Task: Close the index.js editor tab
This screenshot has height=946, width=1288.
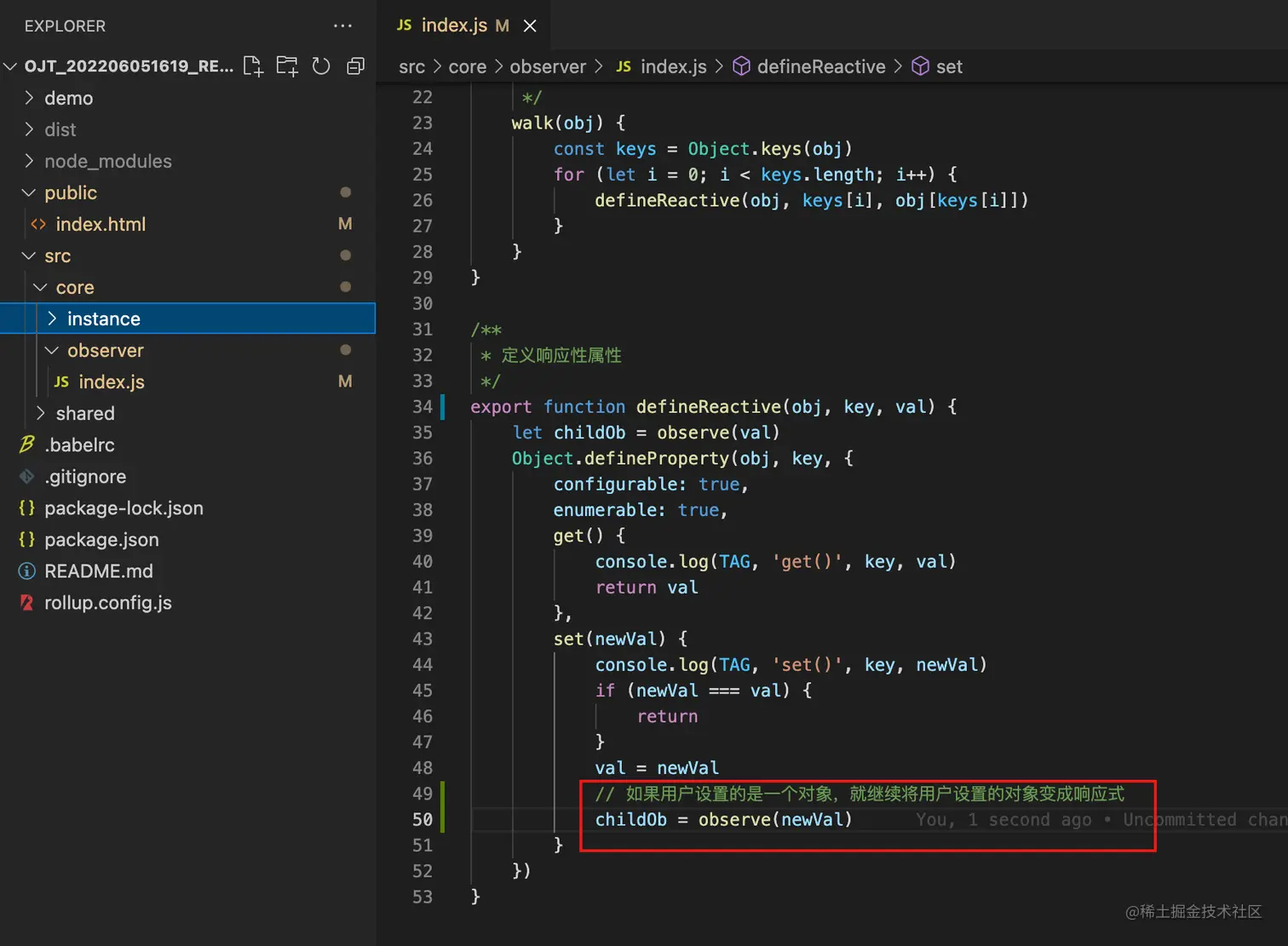Action: pyautogui.click(x=530, y=26)
